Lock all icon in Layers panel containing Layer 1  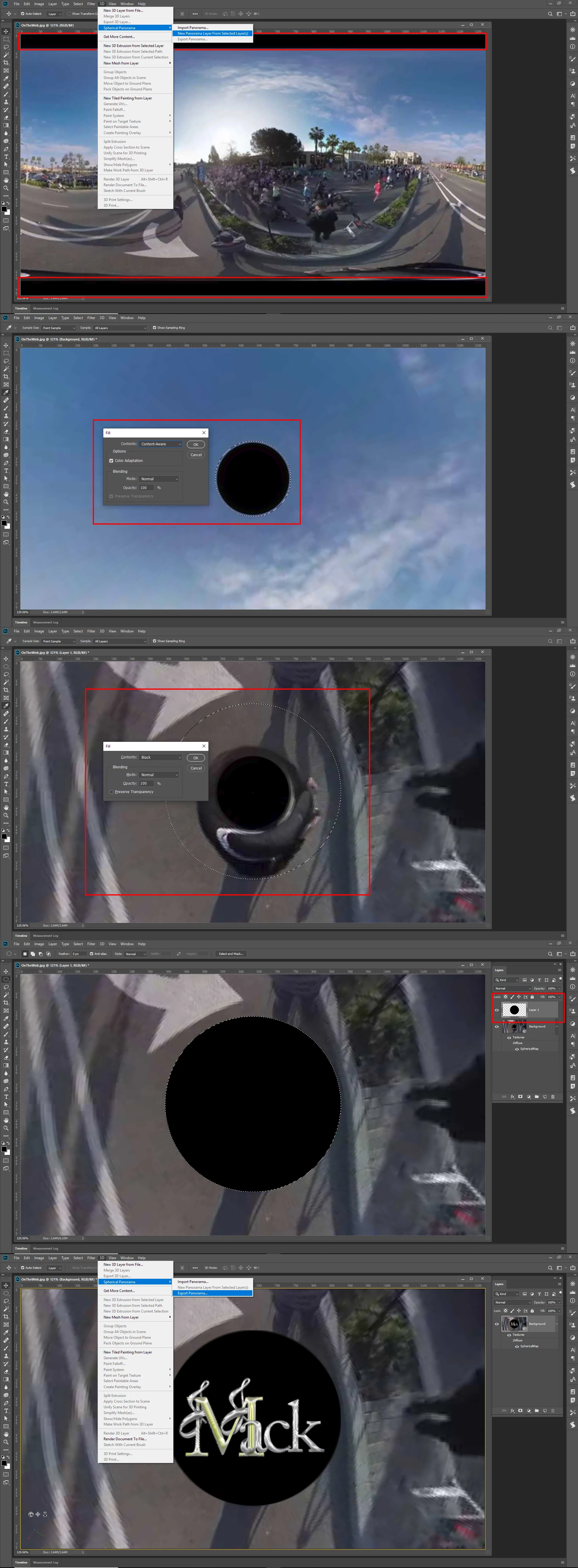(x=533, y=997)
